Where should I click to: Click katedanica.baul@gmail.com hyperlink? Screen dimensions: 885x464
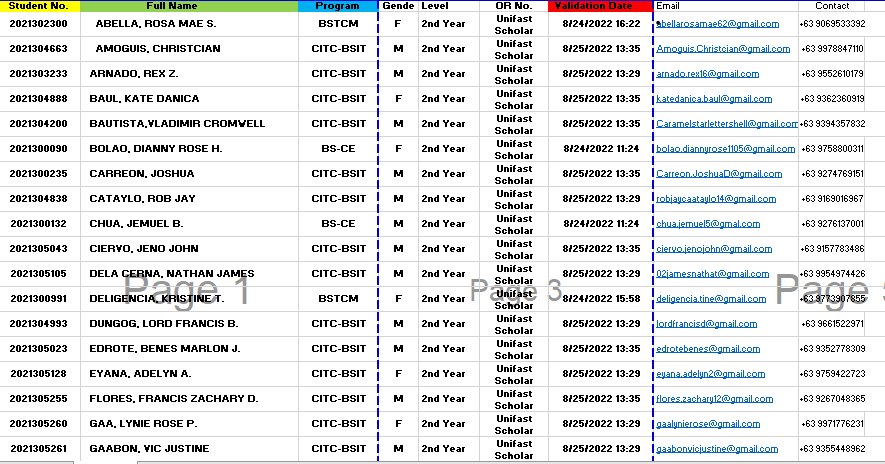(714, 99)
